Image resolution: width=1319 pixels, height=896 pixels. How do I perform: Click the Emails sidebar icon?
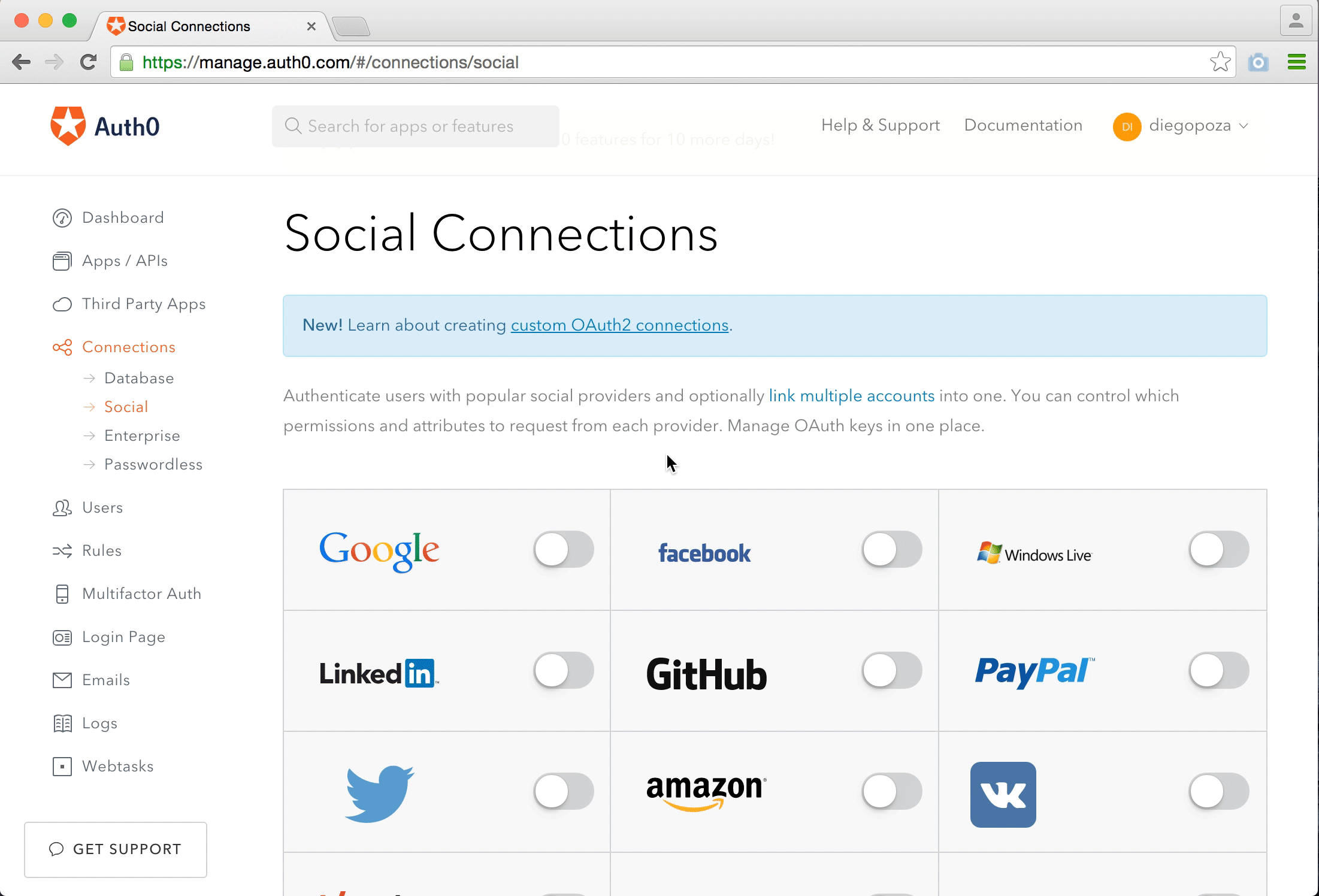point(62,680)
